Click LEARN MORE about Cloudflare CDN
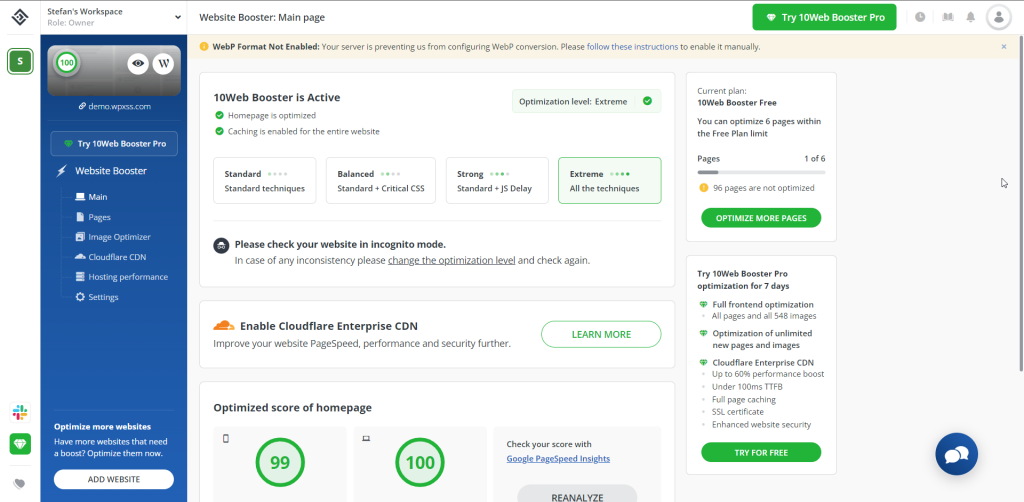 [x=601, y=334]
